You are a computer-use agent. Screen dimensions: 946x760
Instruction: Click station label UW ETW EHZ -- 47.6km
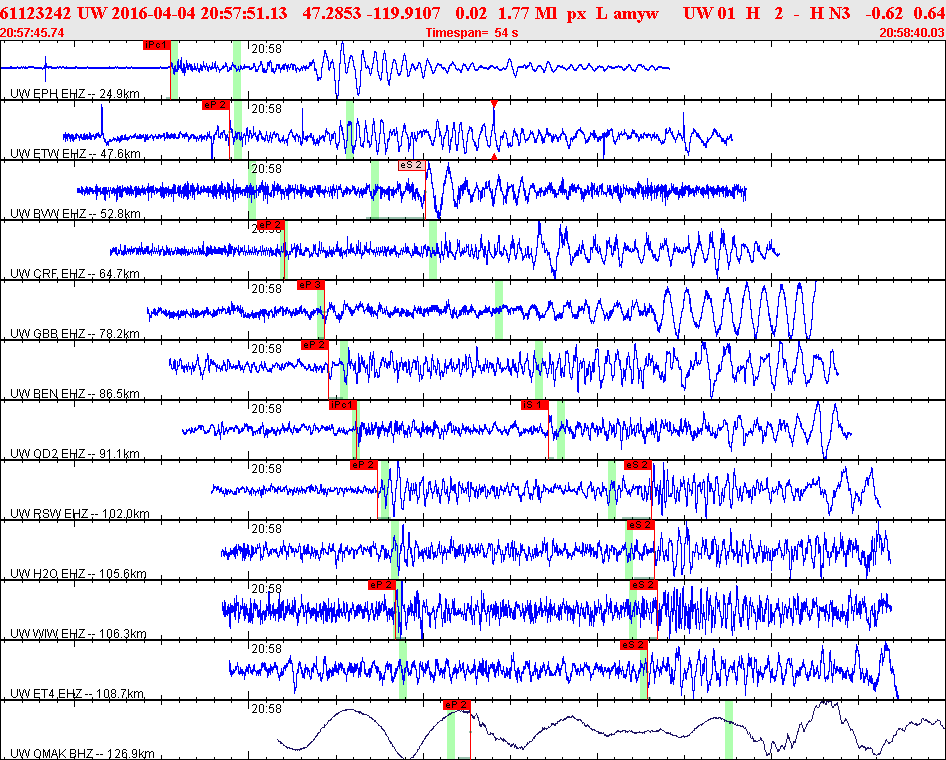click(75, 153)
